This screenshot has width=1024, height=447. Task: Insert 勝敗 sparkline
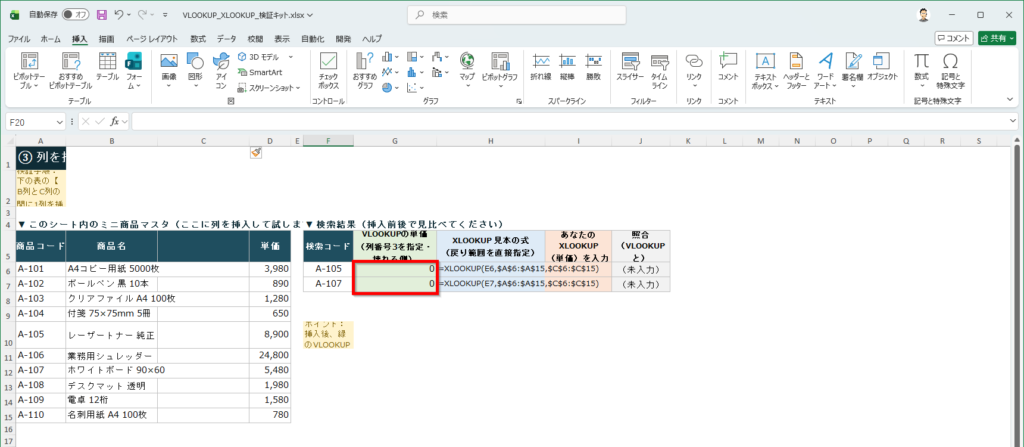[x=593, y=66]
